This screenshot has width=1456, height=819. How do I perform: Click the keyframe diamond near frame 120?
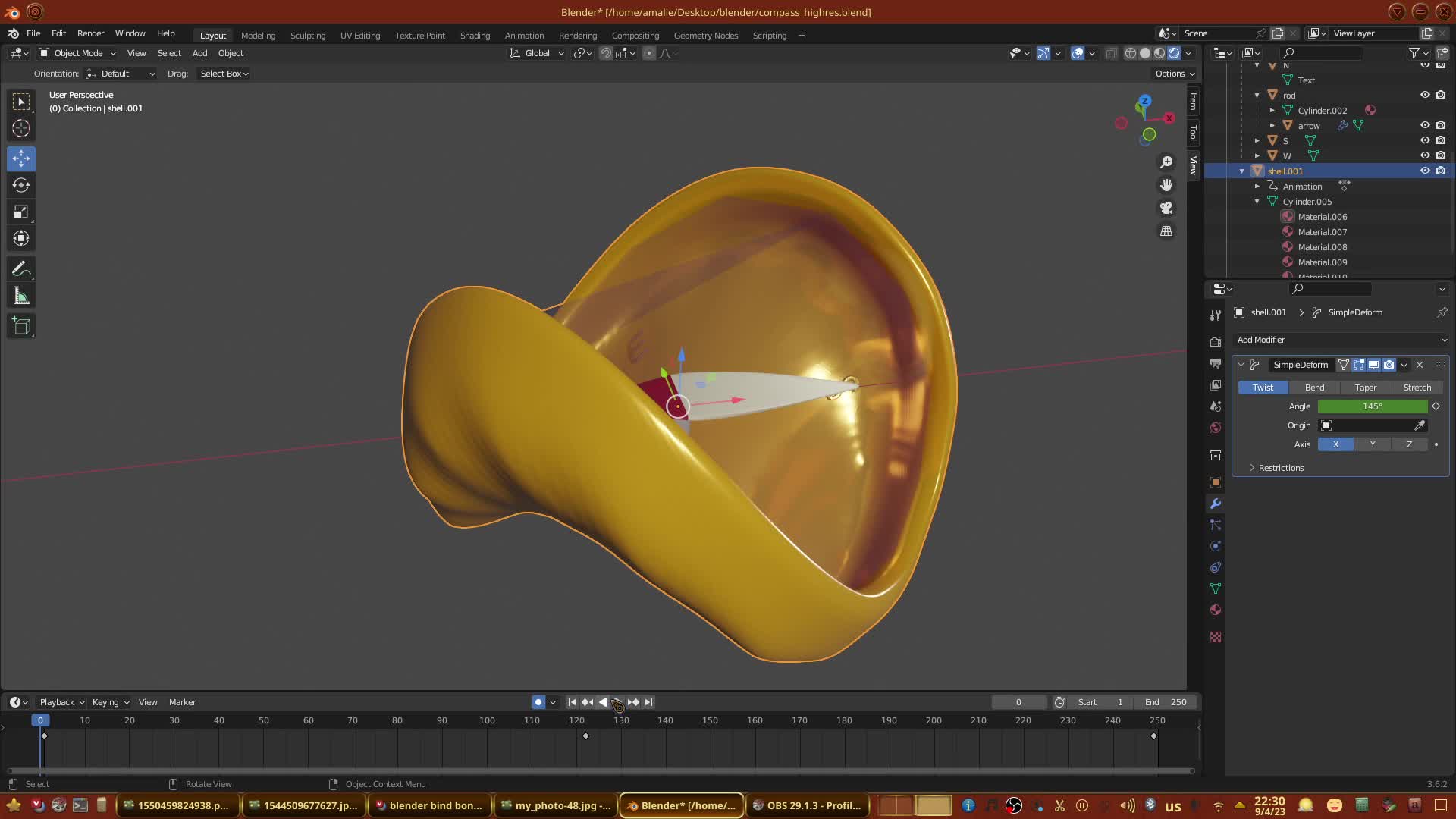[585, 736]
